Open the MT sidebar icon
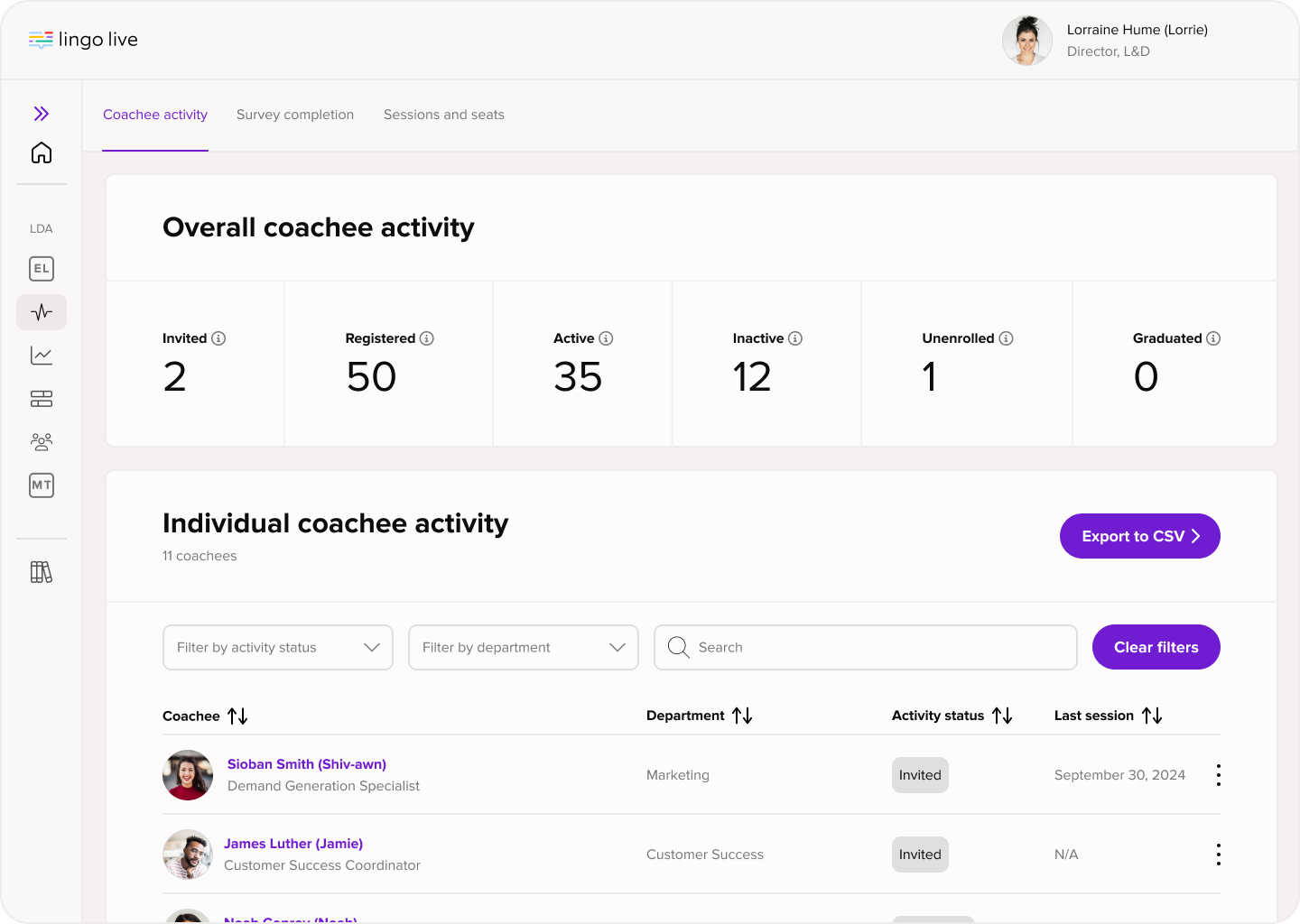The width and height of the screenshot is (1300, 924). coord(42,485)
